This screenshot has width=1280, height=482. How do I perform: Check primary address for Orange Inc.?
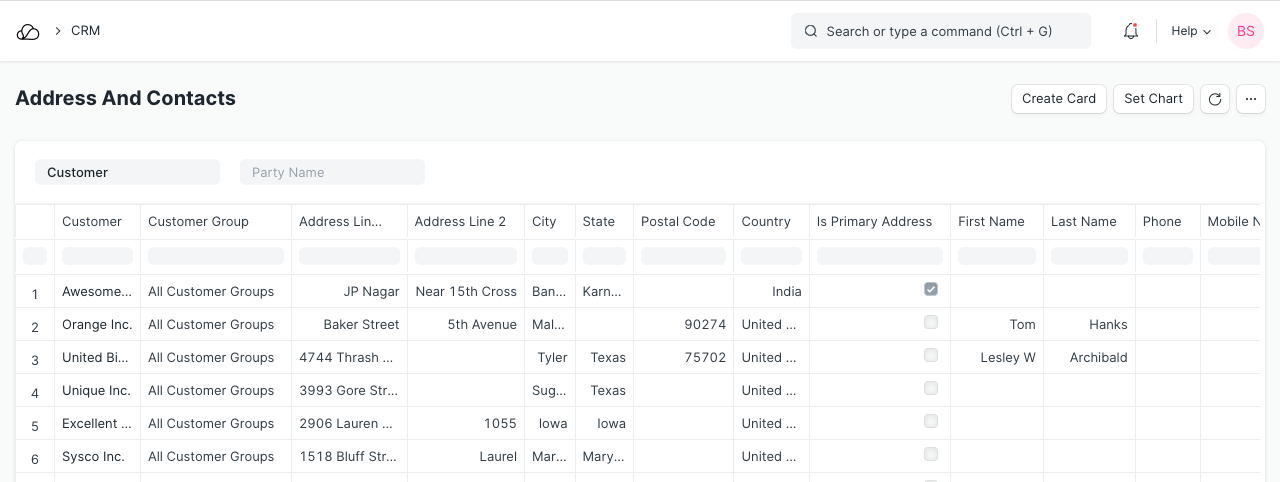(931, 322)
